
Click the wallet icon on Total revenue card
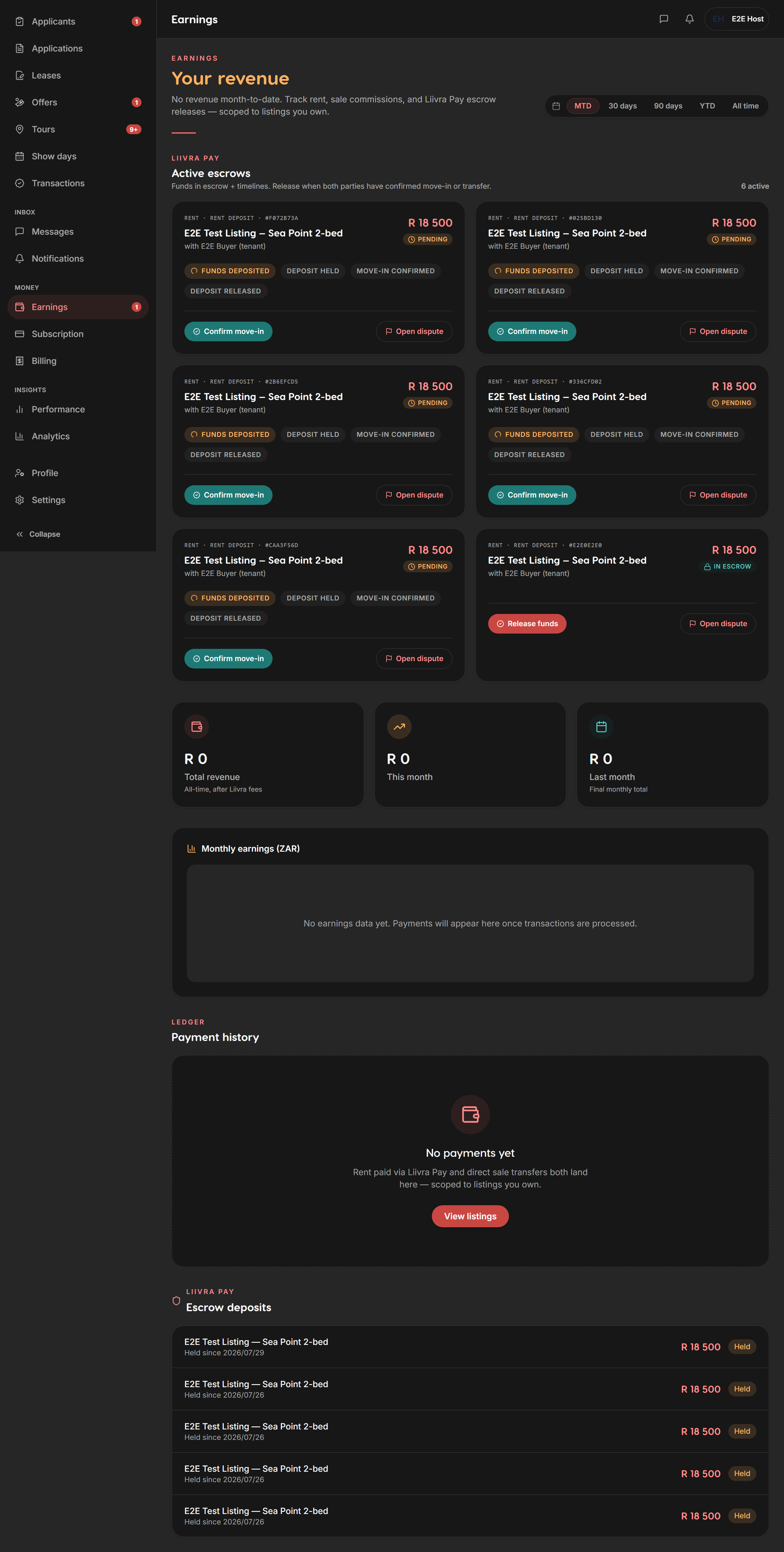tap(197, 727)
